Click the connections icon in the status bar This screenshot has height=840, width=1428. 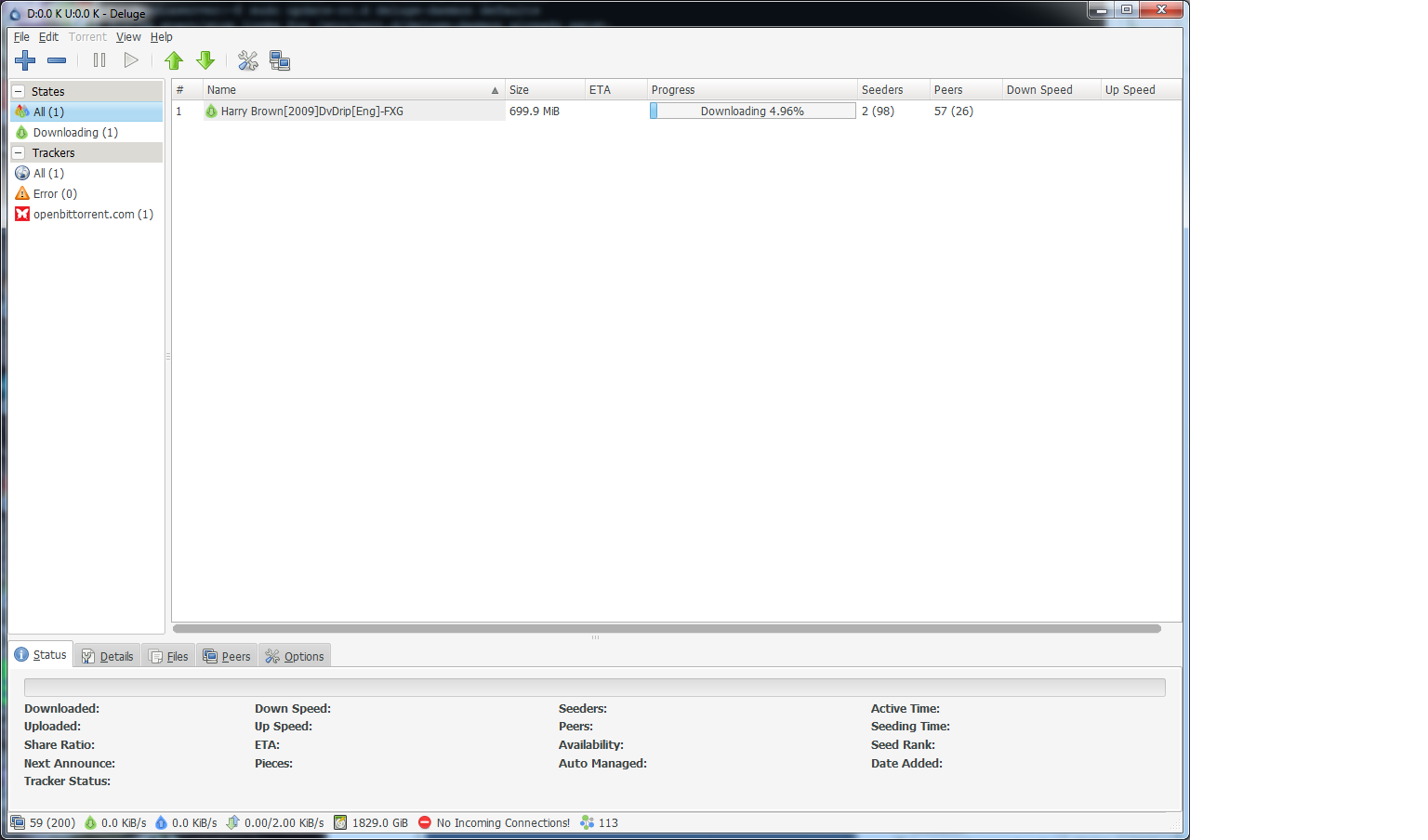18,822
